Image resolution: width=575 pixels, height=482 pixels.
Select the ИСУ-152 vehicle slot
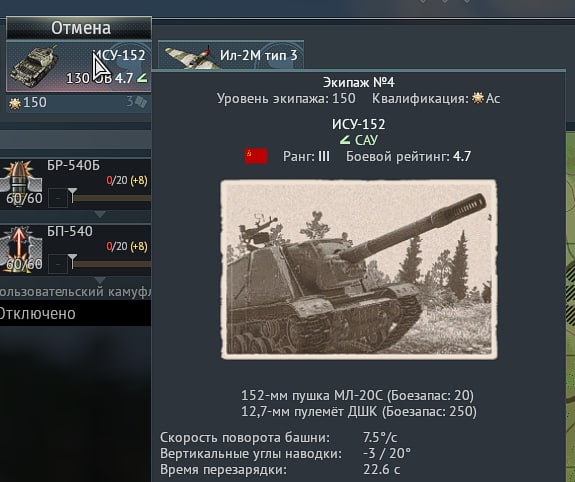tap(79, 66)
